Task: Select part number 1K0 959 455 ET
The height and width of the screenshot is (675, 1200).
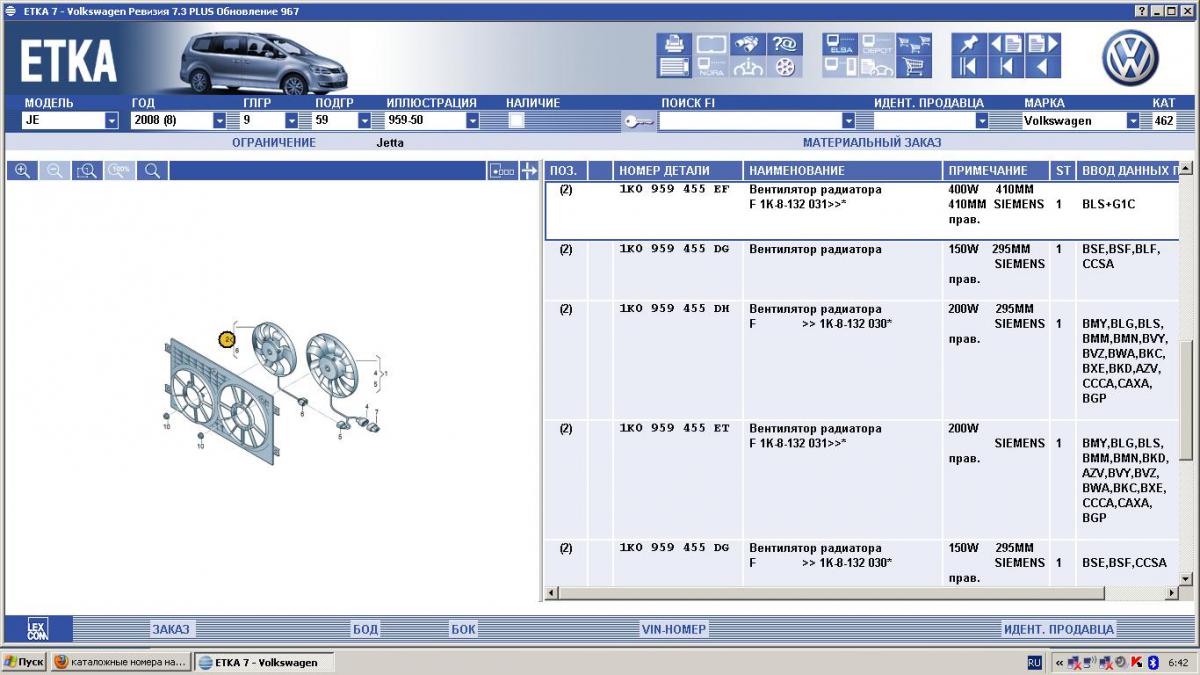Action: click(x=674, y=429)
